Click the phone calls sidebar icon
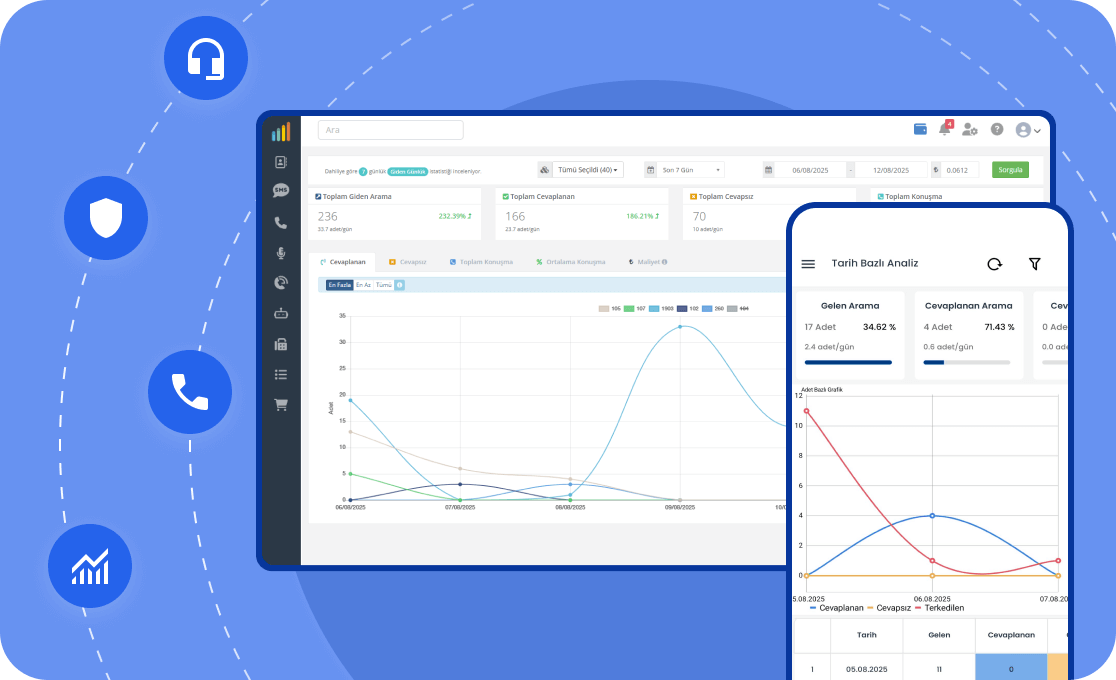Screen dimensions: 1116x680 281,223
